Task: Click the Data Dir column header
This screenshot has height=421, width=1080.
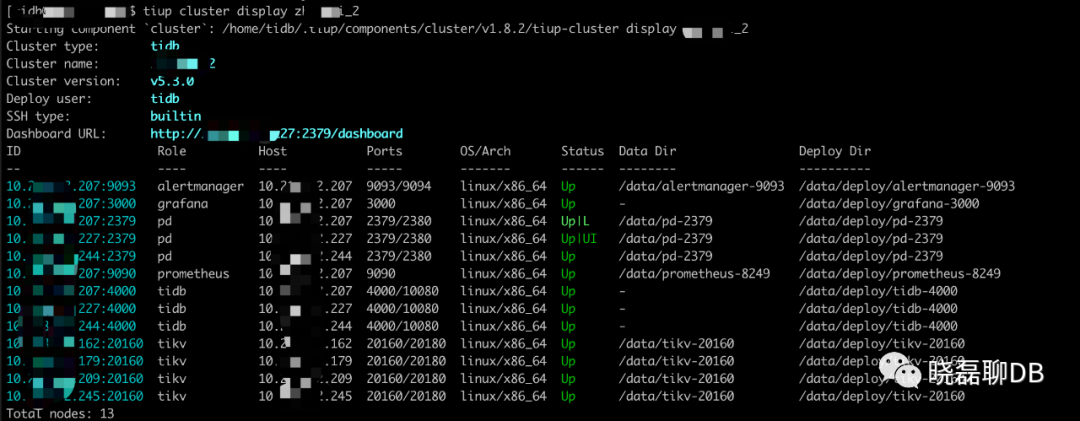Action: click(647, 151)
